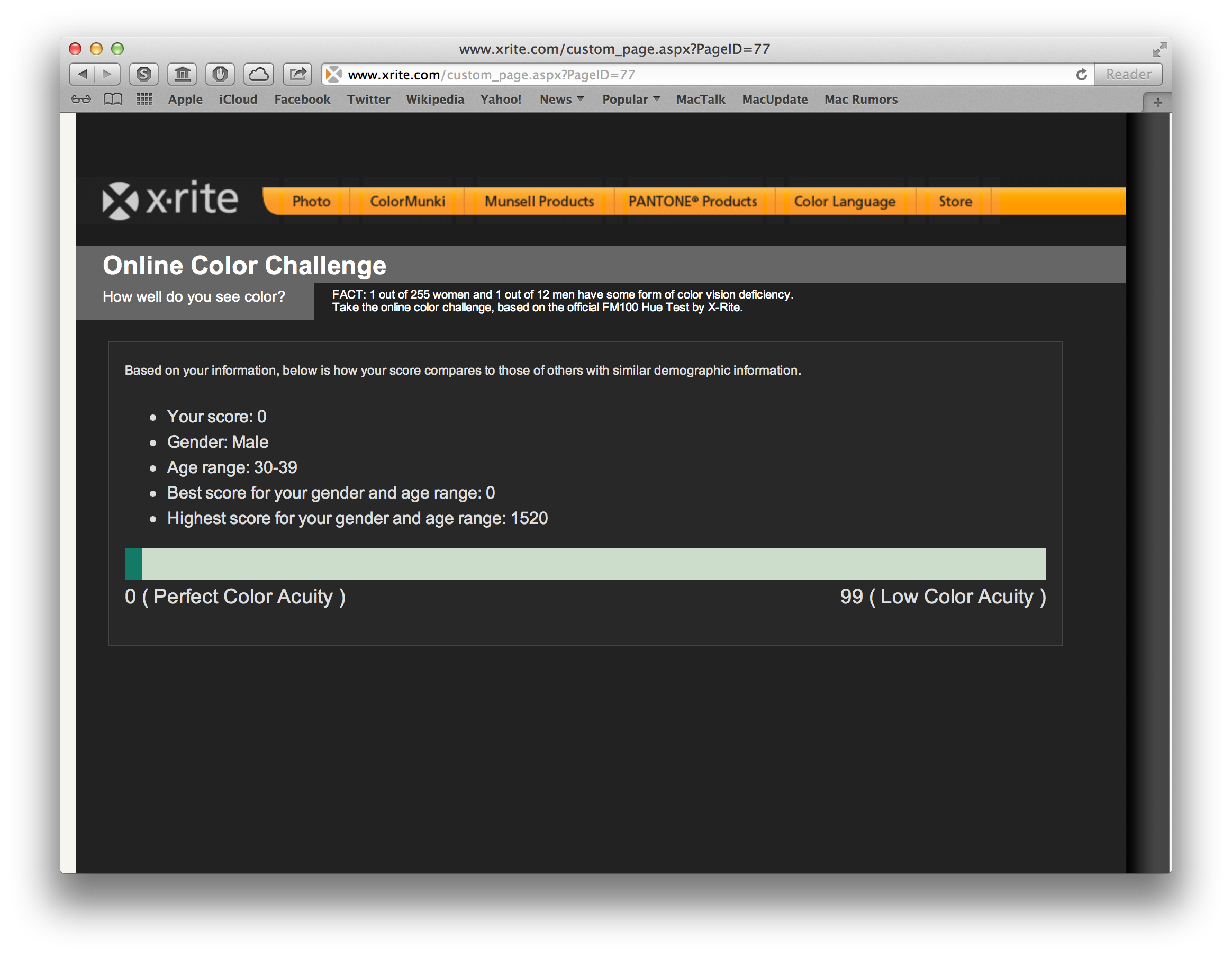Open a new tab with the plus button
Viewport: 1232px width, 957px height.
tap(1157, 103)
